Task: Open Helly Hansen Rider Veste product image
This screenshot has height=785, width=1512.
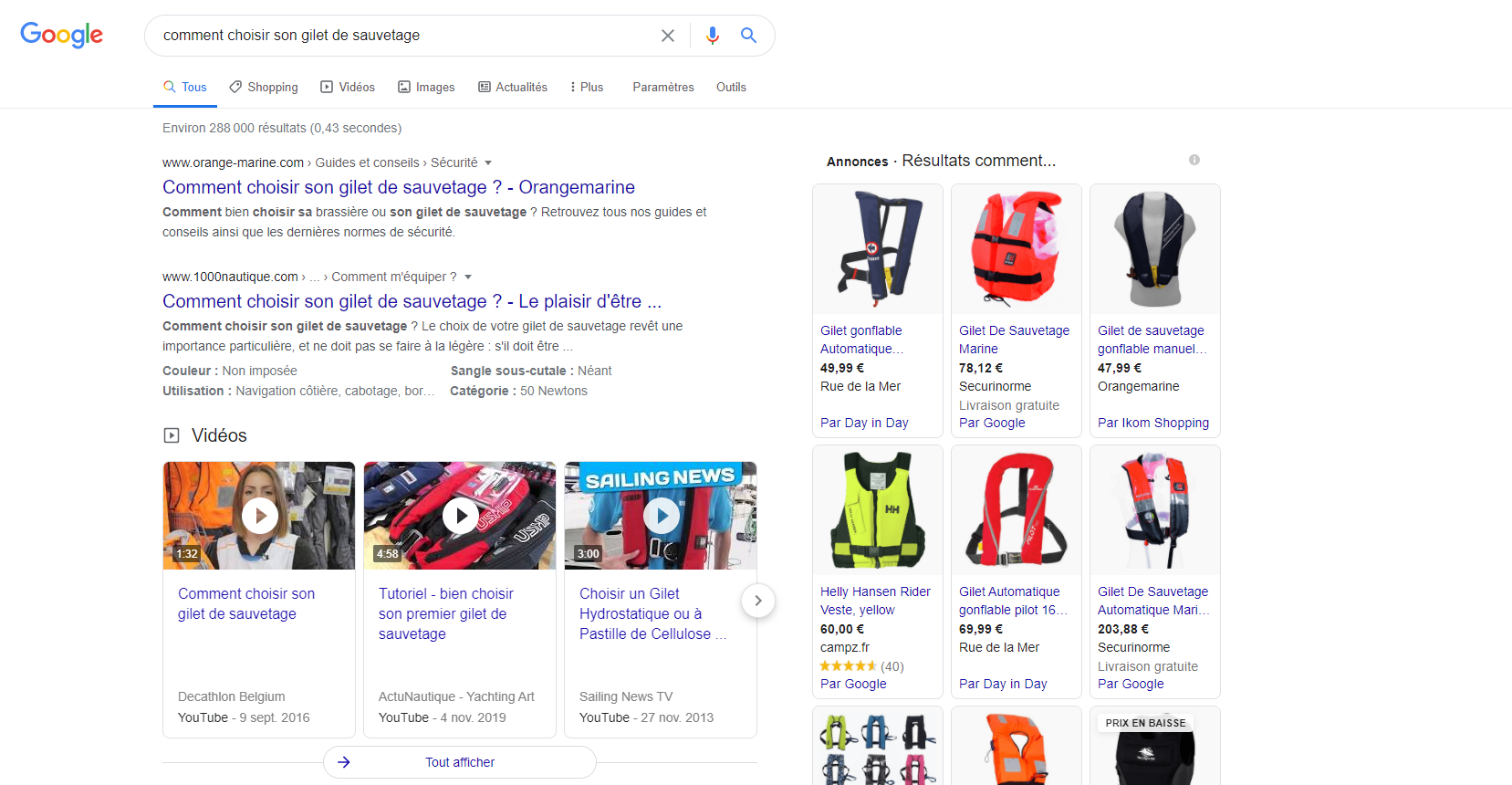Action: coord(878,510)
